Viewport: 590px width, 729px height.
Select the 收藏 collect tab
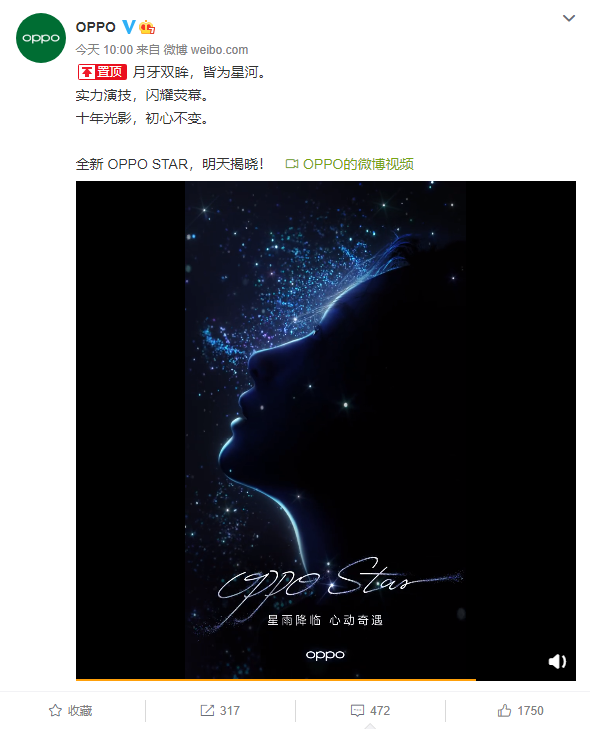point(71,710)
